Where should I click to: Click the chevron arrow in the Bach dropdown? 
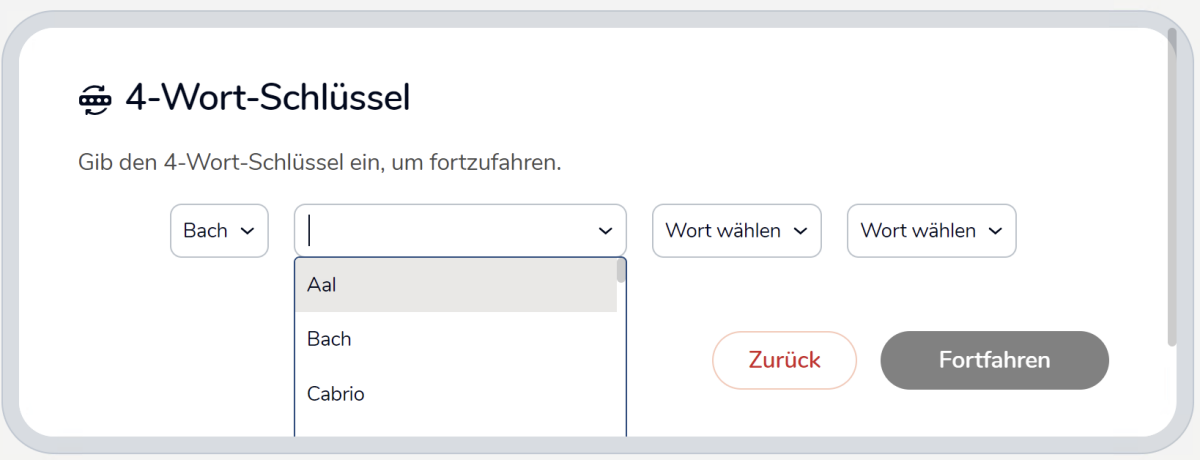click(x=247, y=231)
